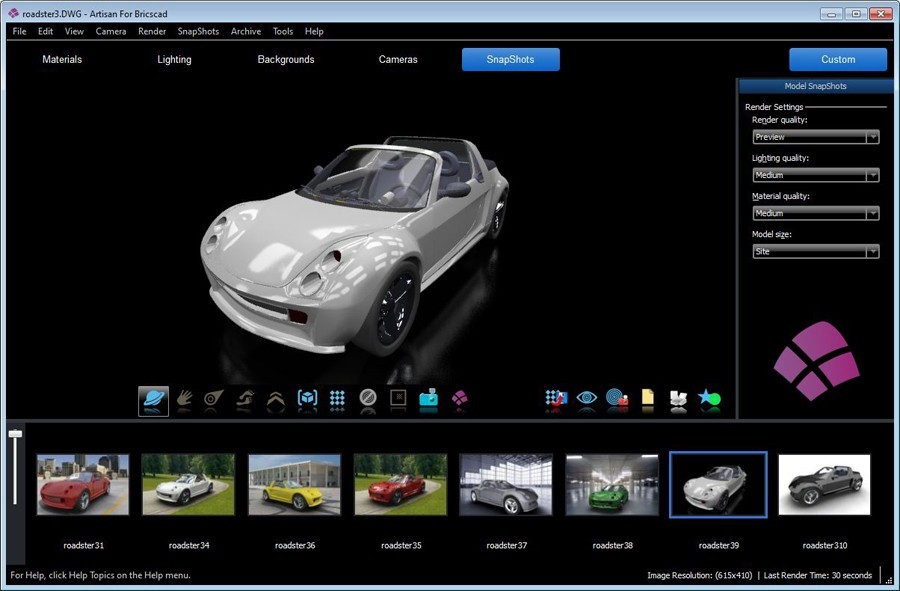The height and width of the screenshot is (591, 900).
Task: Open the Render quality dropdown
Action: pyautogui.click(x=815, y=137)
